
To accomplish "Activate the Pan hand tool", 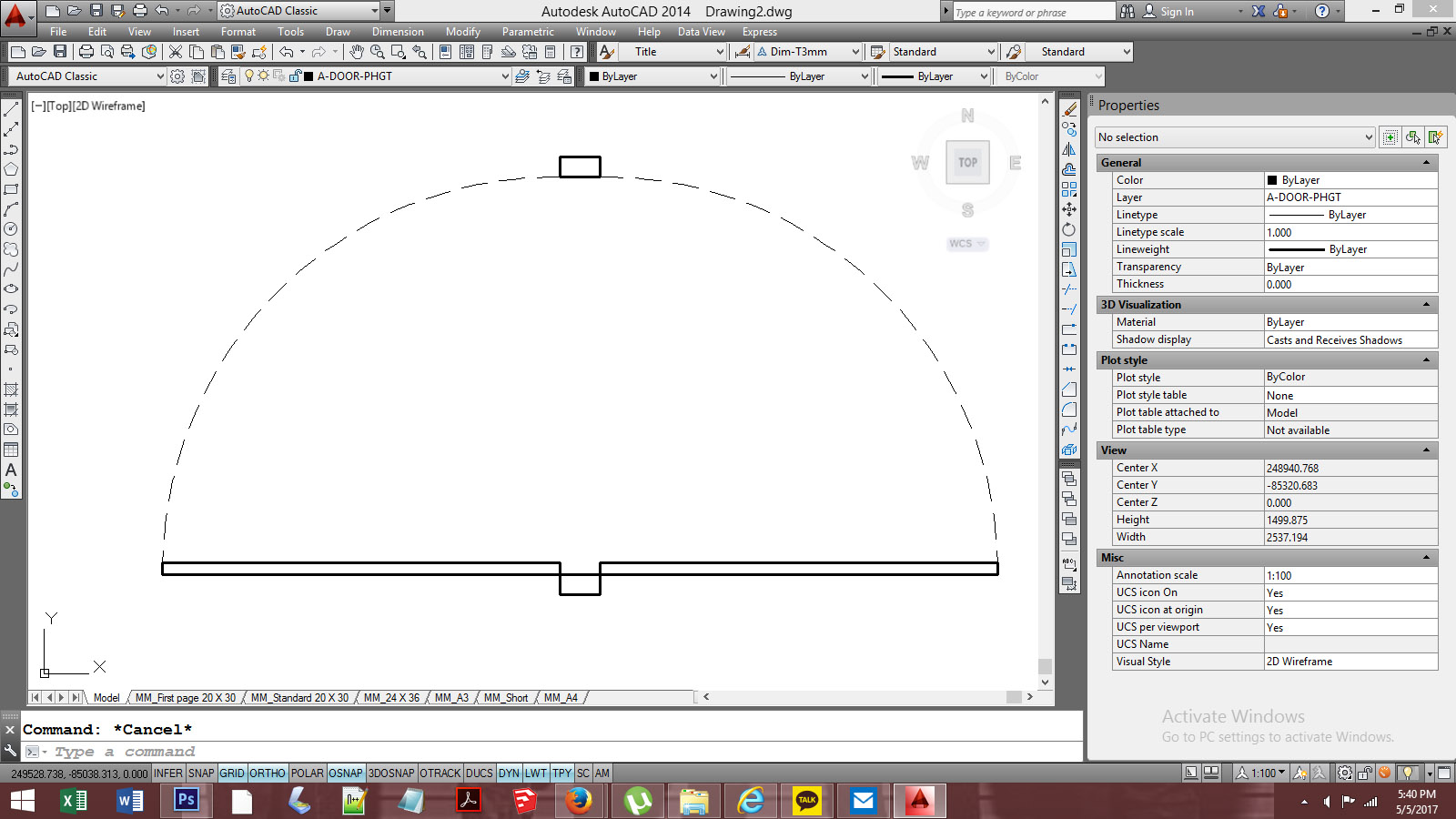I will pos(357,52).
